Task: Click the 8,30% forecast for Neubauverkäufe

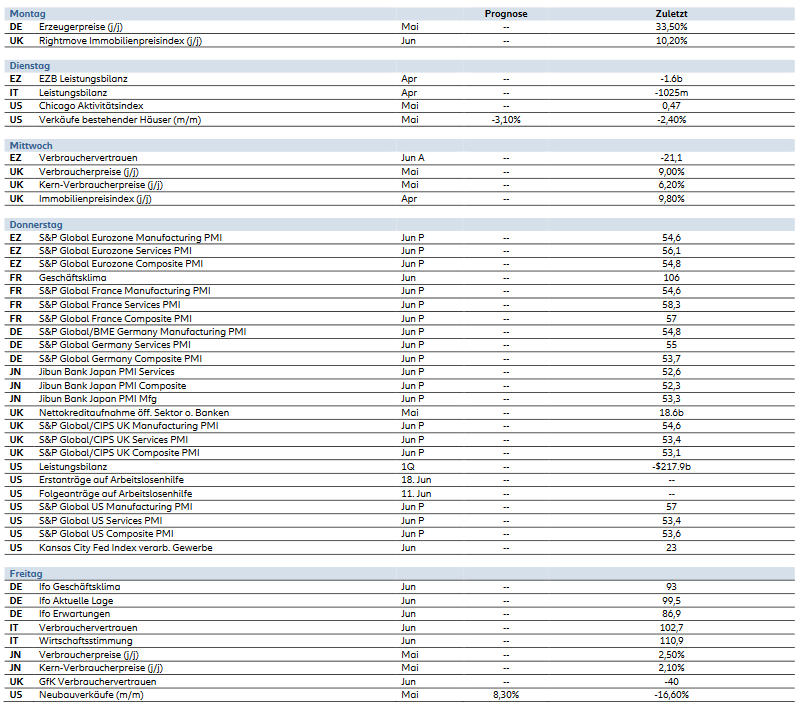Action: click(x=506, y=694)
